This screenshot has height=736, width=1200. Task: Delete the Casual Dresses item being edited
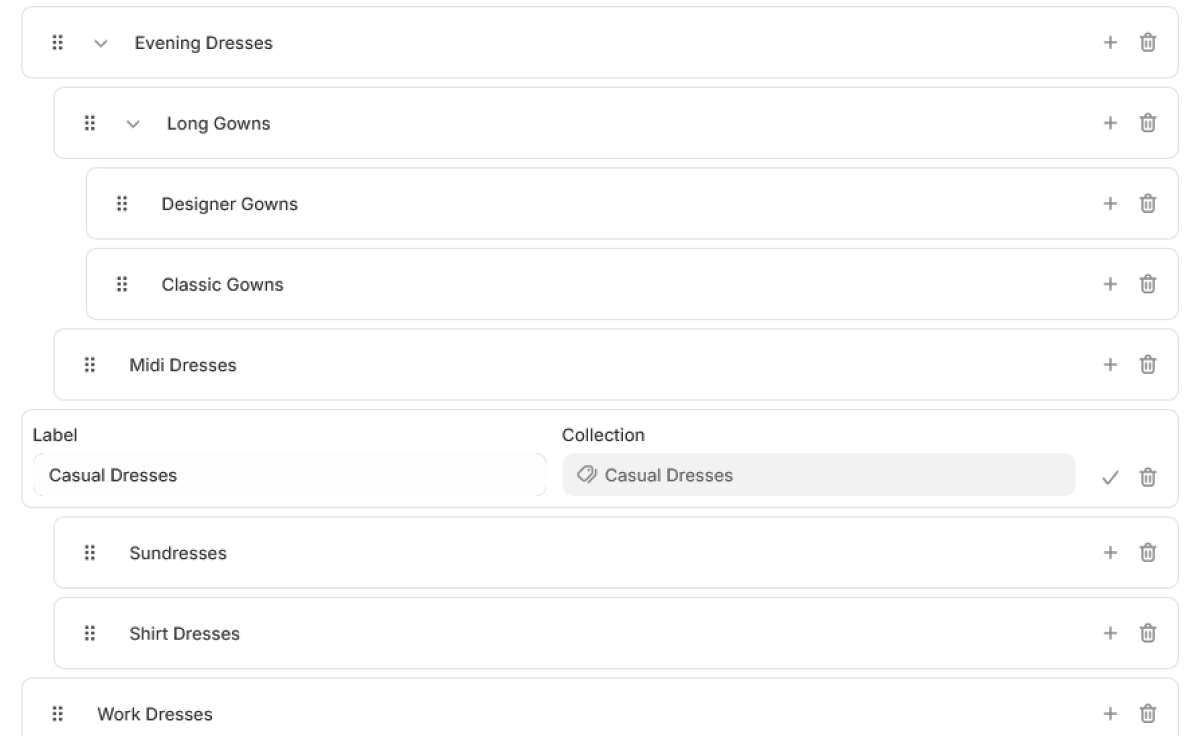click(1148, 477)
